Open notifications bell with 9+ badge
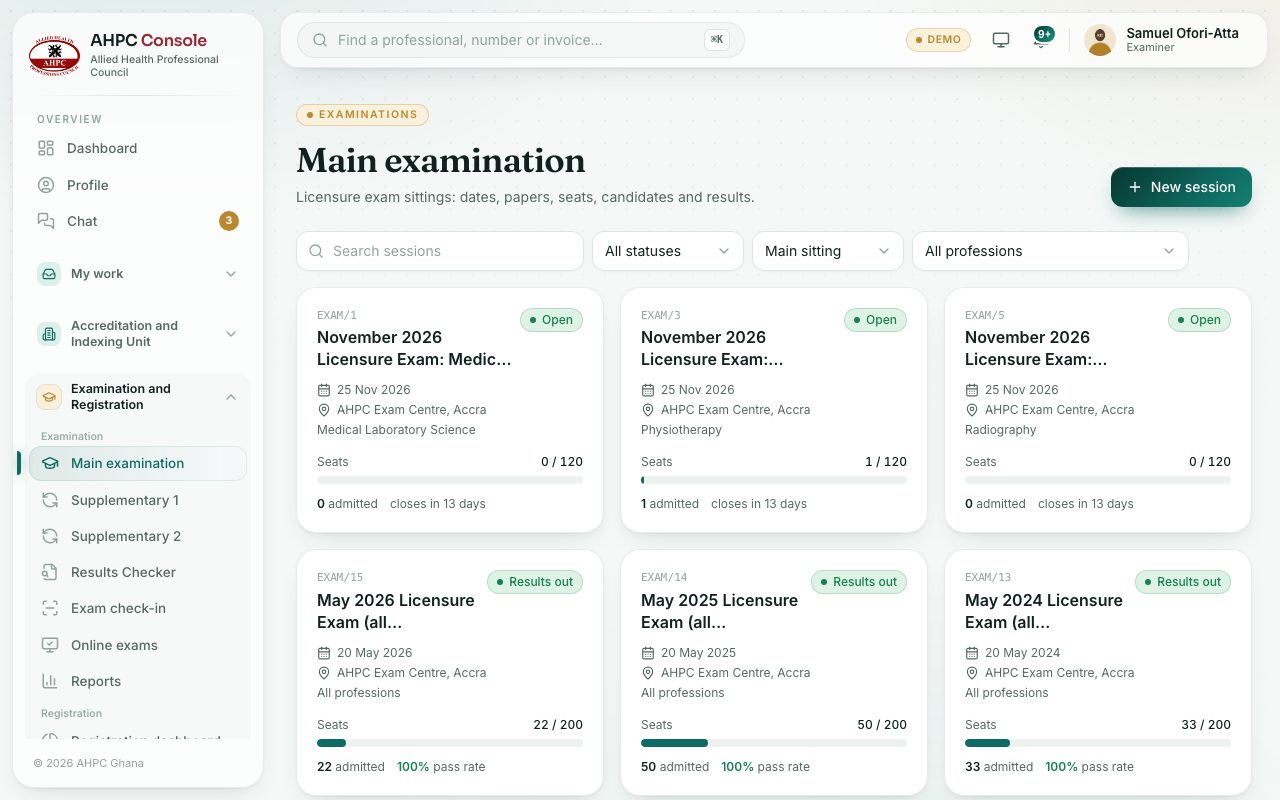The image size is (1280, 800). click(x=1041, y=40)
